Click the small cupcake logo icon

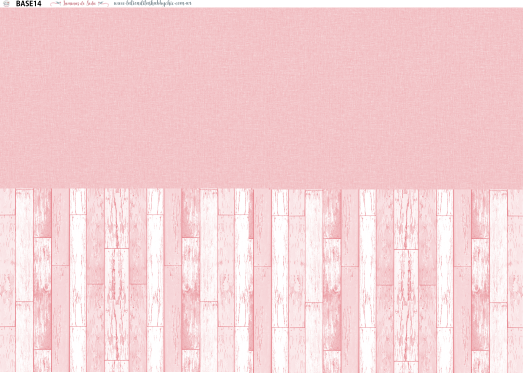click(x=6, y=4)
